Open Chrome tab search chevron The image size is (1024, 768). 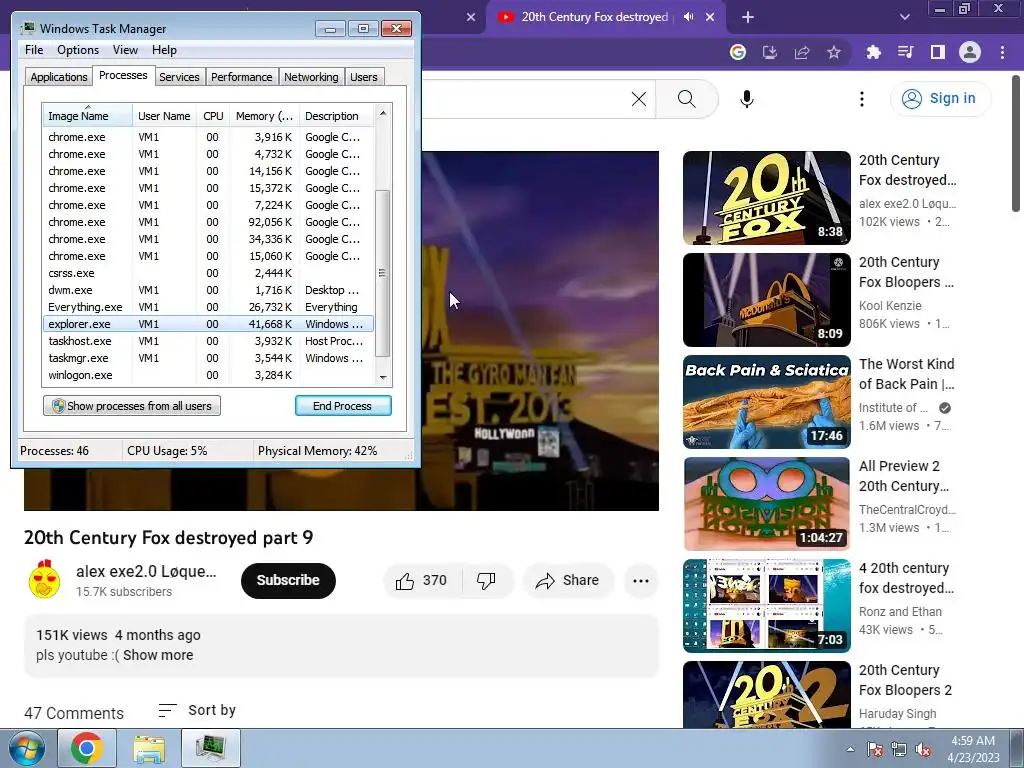click(x=904, y=17)
